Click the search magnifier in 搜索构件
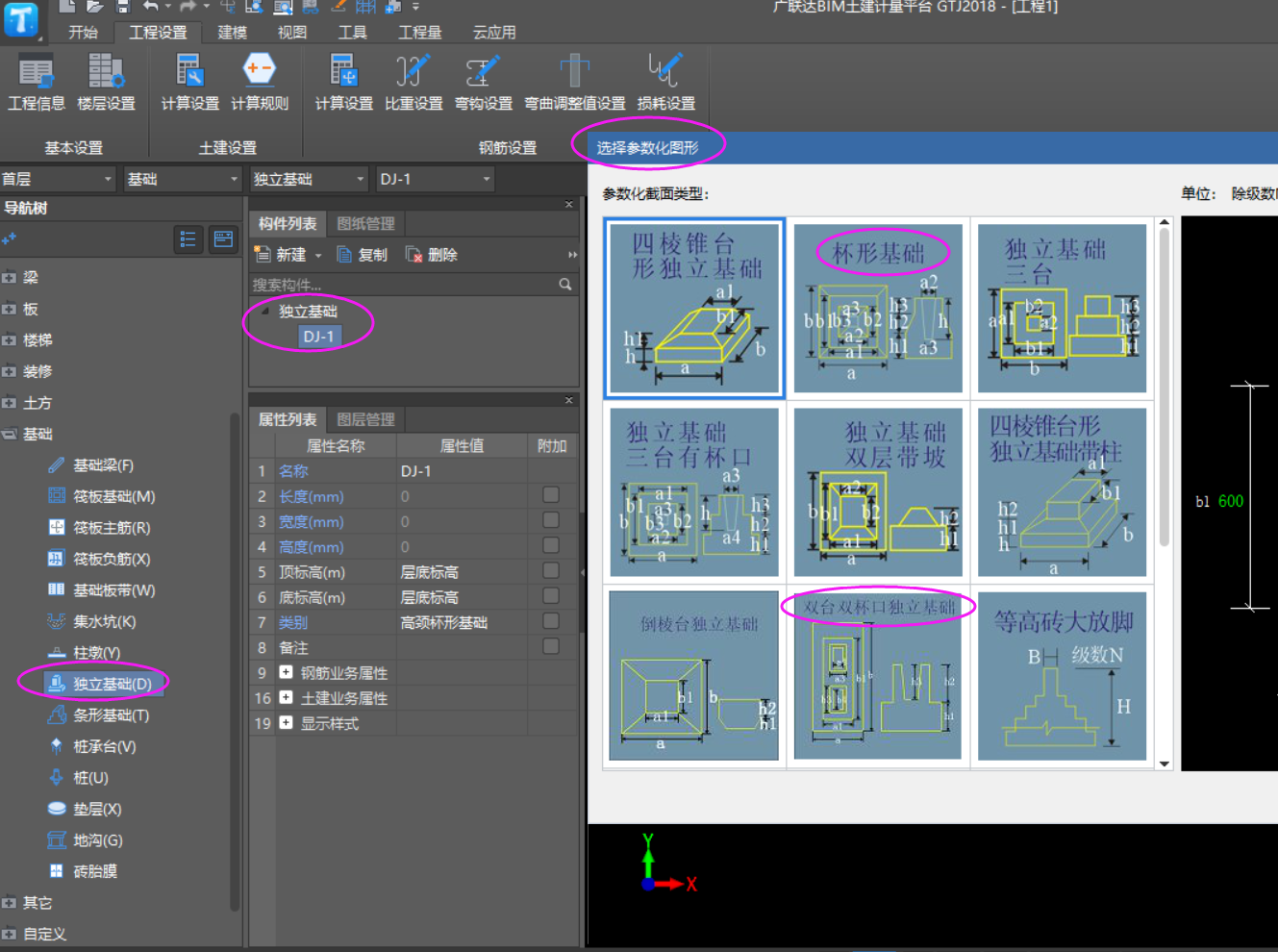 [x=565, y=285]
